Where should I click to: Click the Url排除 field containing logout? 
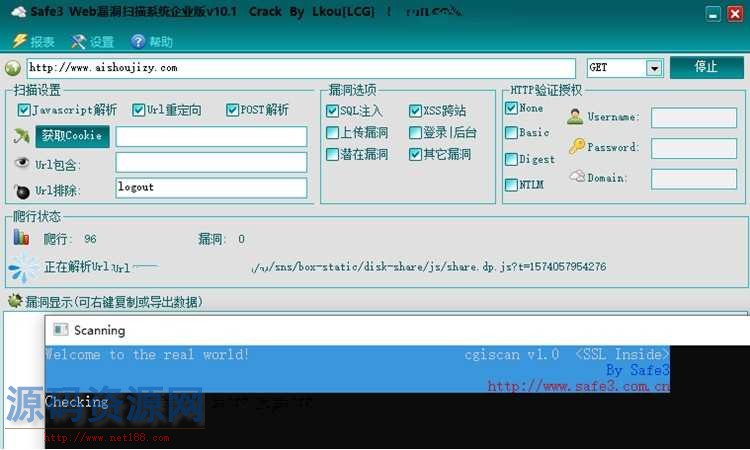[x=211, y=188]
